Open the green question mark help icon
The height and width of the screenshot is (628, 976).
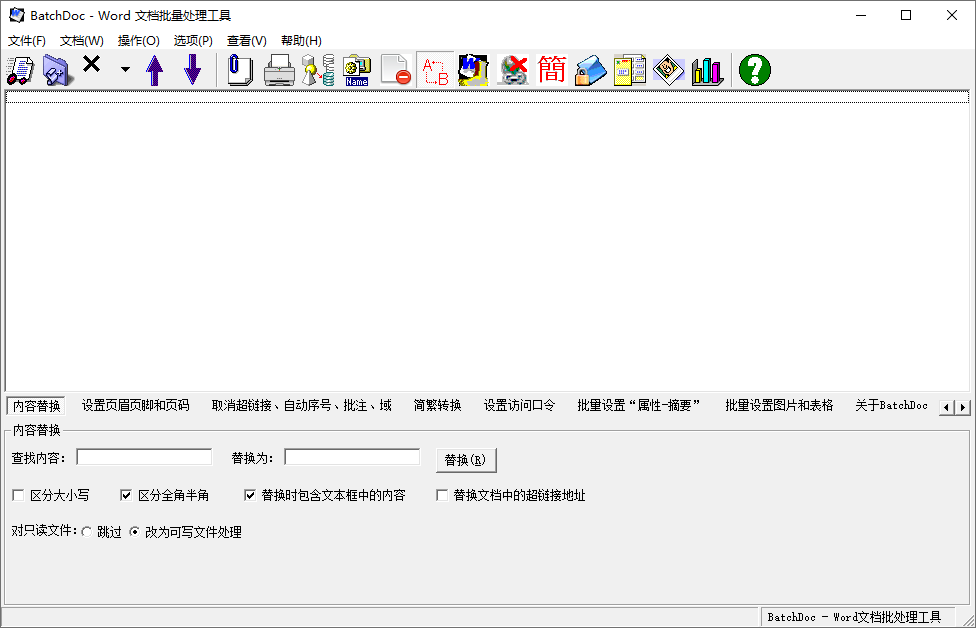(755, 69)
